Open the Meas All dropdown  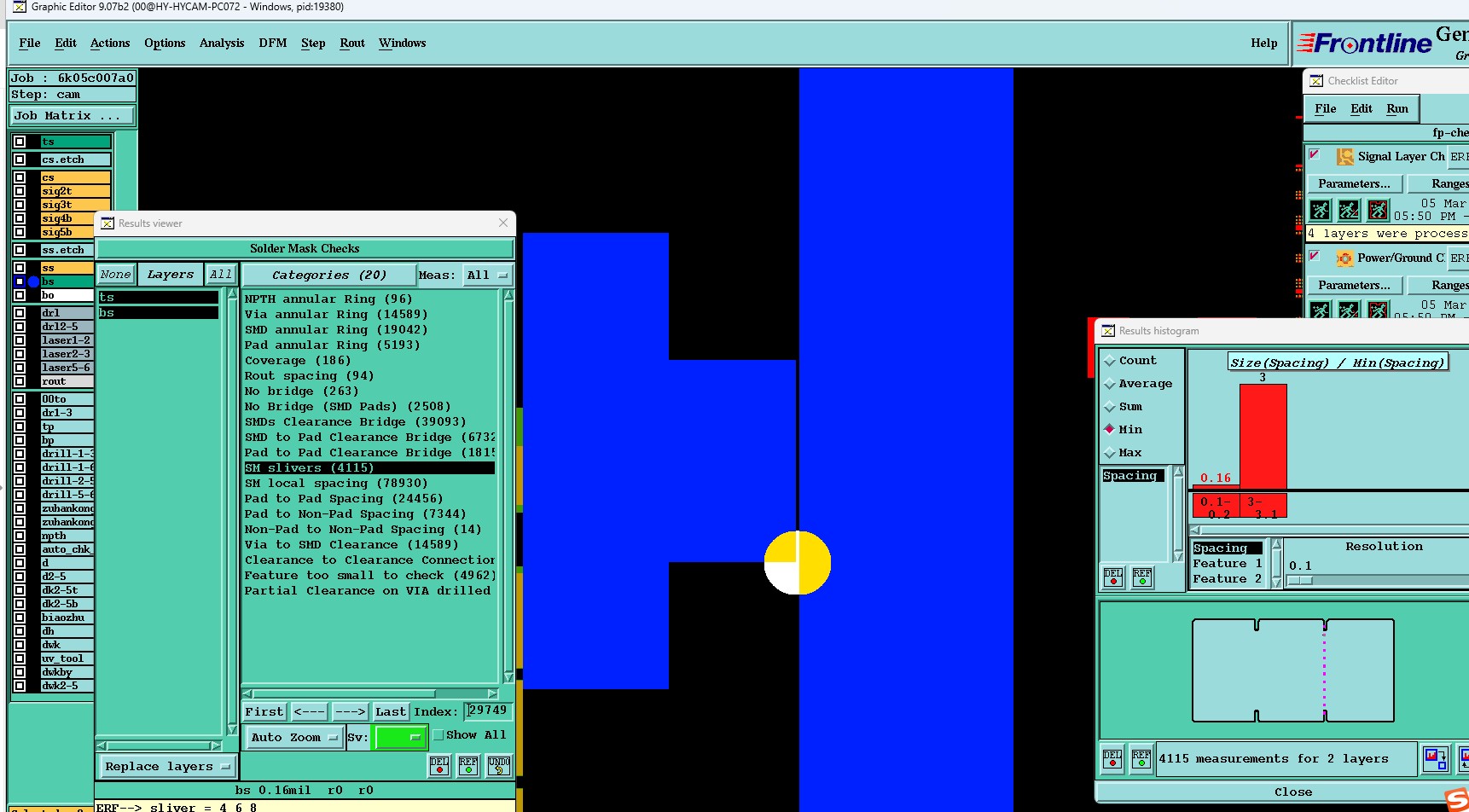(x=487, y=275)
